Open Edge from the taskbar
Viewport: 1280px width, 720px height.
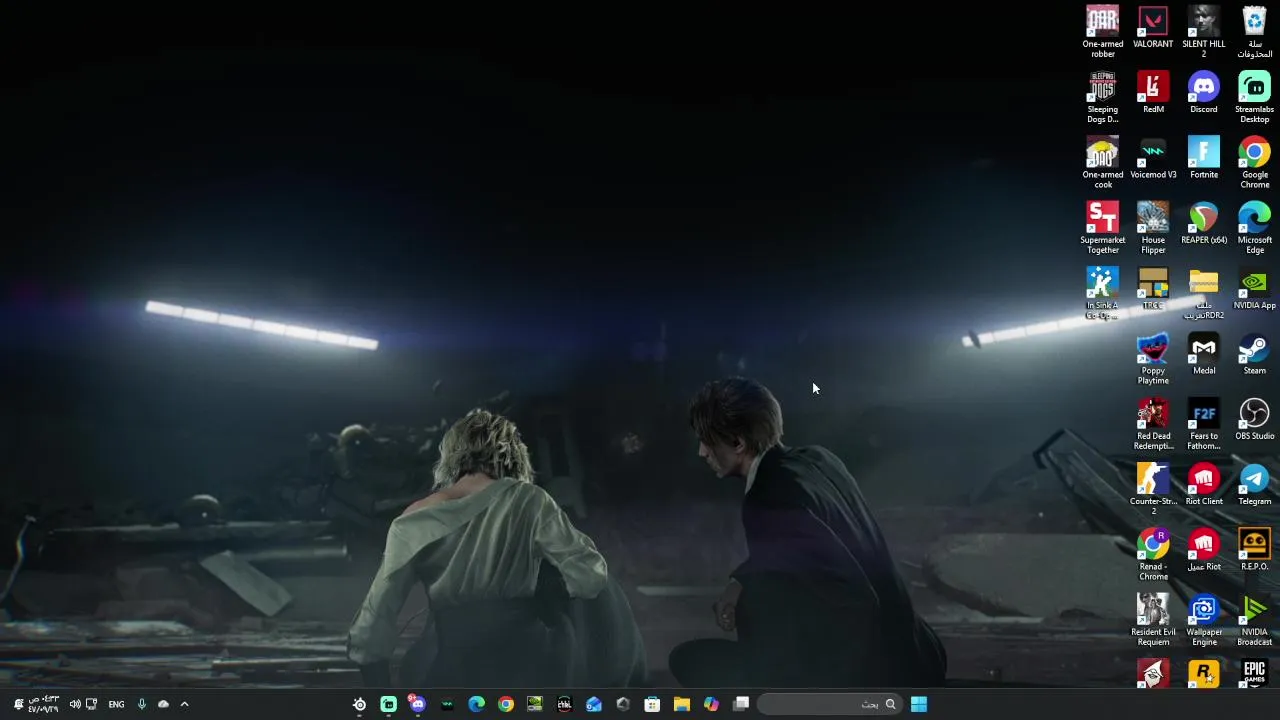pos(476,704)
